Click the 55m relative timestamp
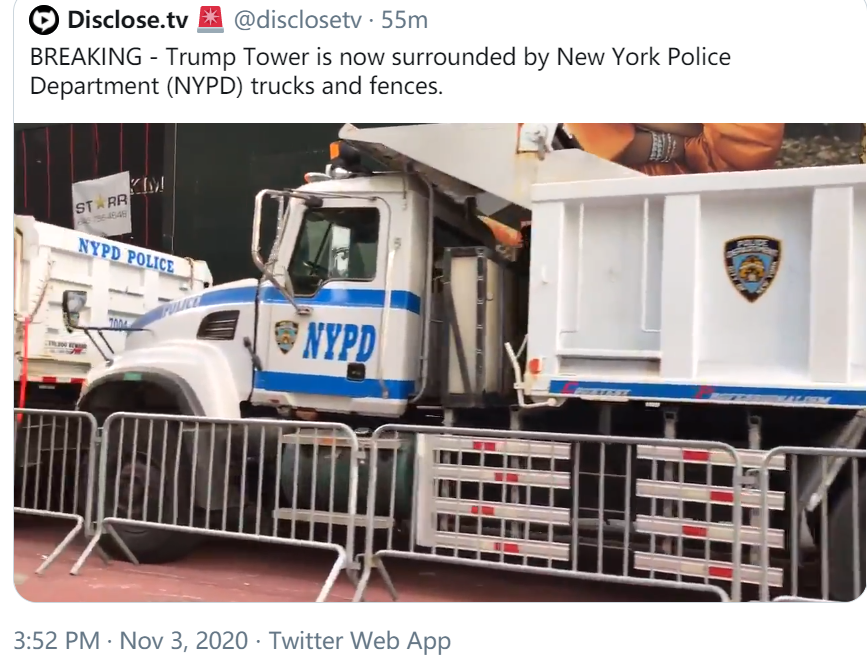867x660 pixels. [x=404, y=20]
